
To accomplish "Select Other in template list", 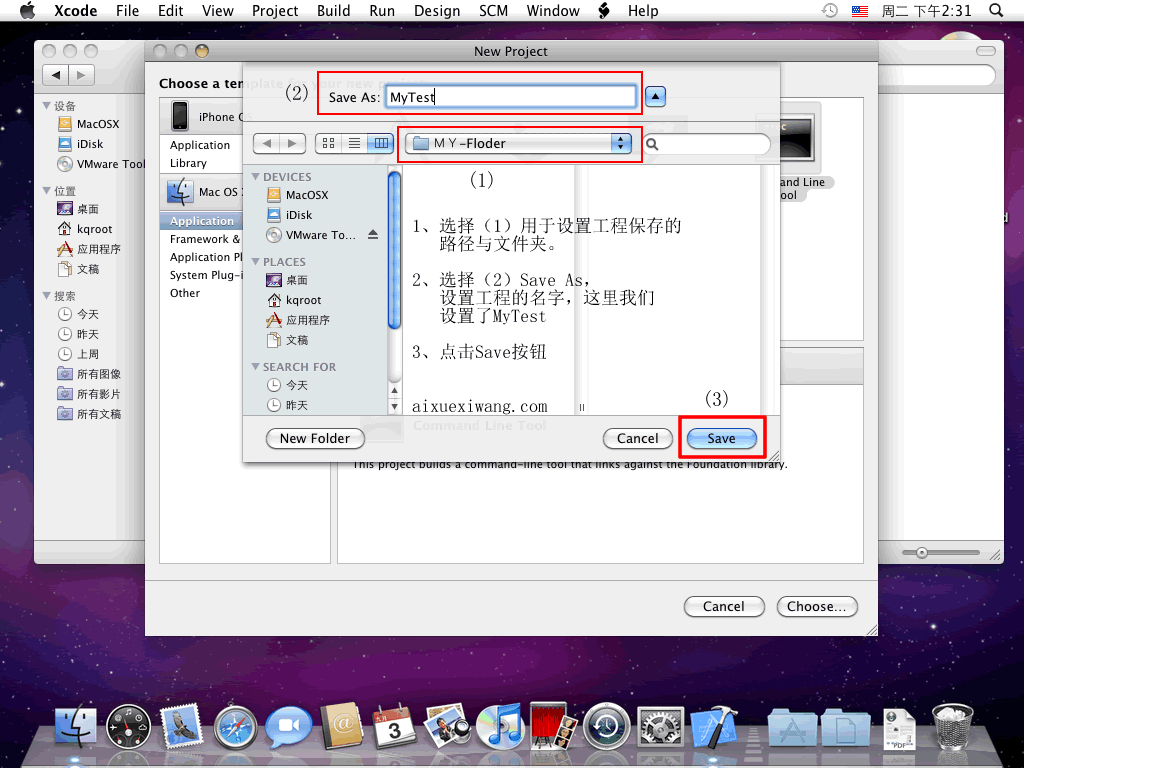I will tap(184, 293).
